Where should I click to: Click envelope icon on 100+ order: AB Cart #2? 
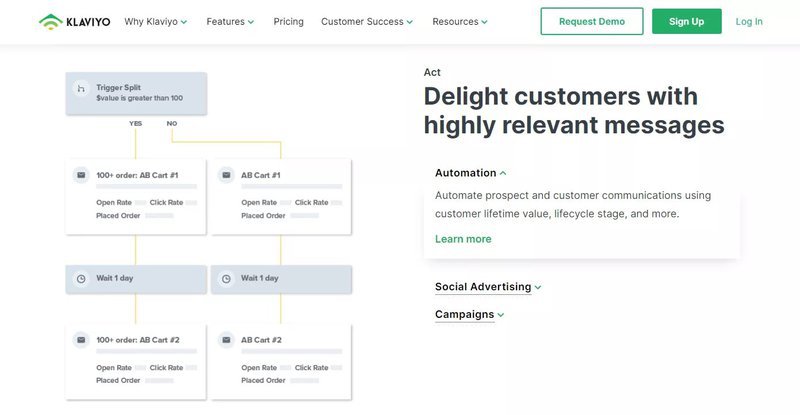pos(81,340)
